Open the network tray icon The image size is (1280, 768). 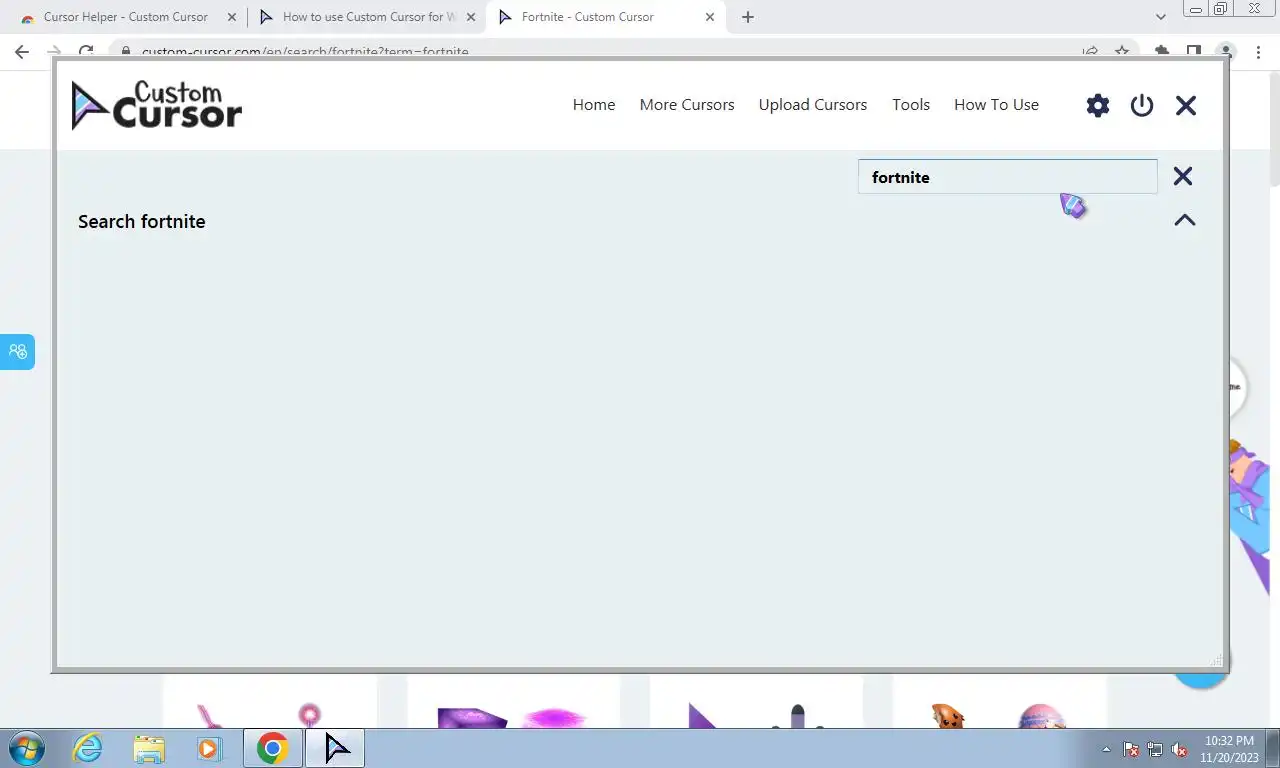coord(1155,749)
